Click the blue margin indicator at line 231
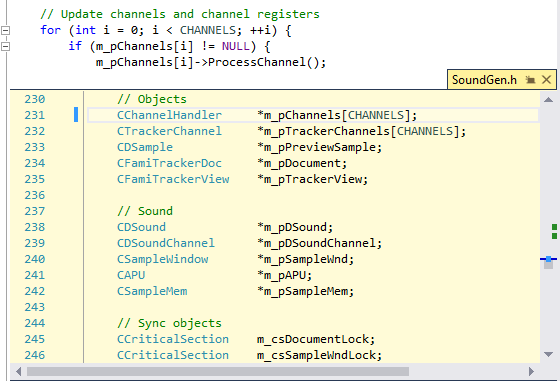The height and width of the screenshot is (381, 560). point(76,115)
